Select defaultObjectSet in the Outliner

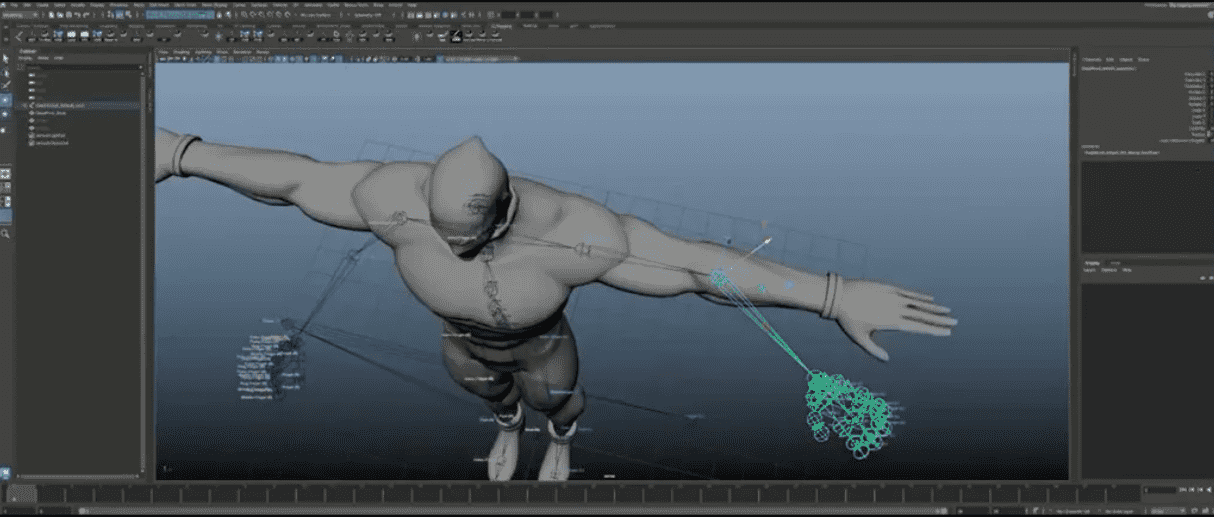52,143
